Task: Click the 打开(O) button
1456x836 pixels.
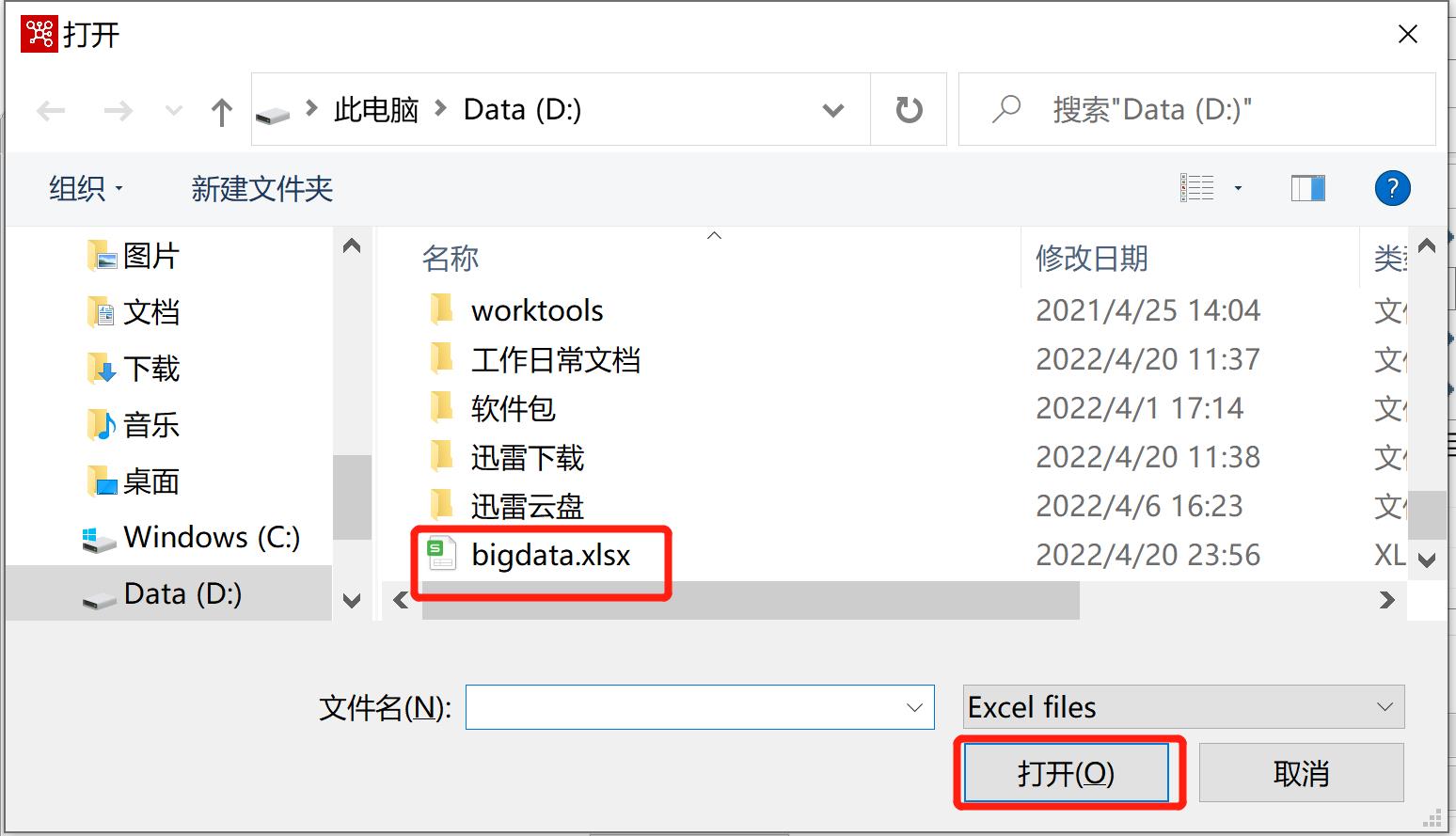Action: pos(1067,773)
